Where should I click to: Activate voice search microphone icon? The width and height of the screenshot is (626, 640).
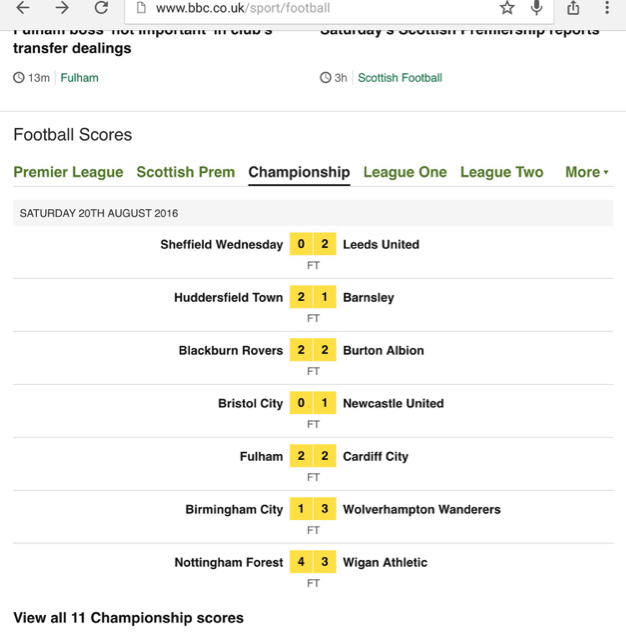[537, 7]
